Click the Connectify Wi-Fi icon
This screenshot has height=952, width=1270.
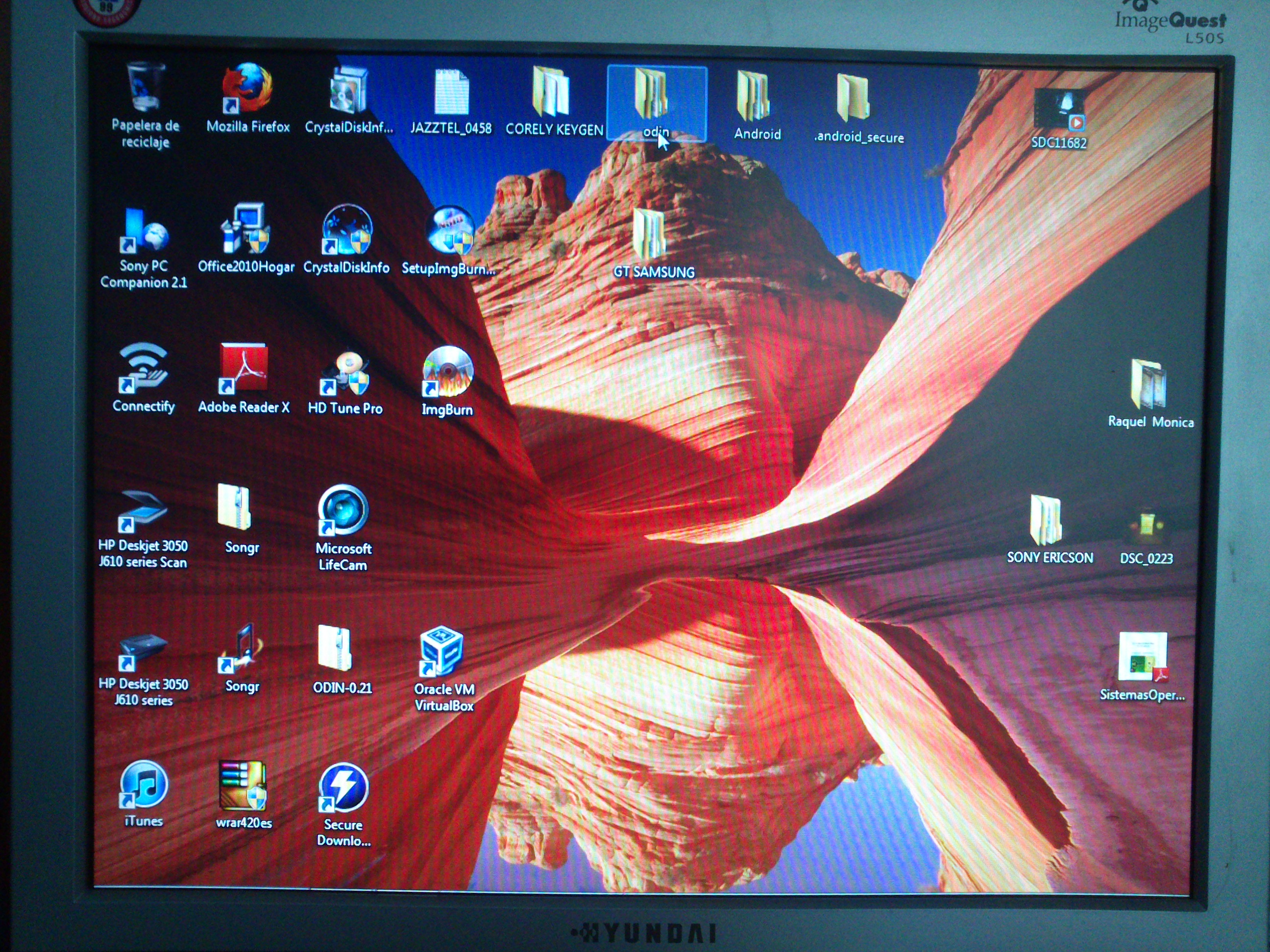143,368
